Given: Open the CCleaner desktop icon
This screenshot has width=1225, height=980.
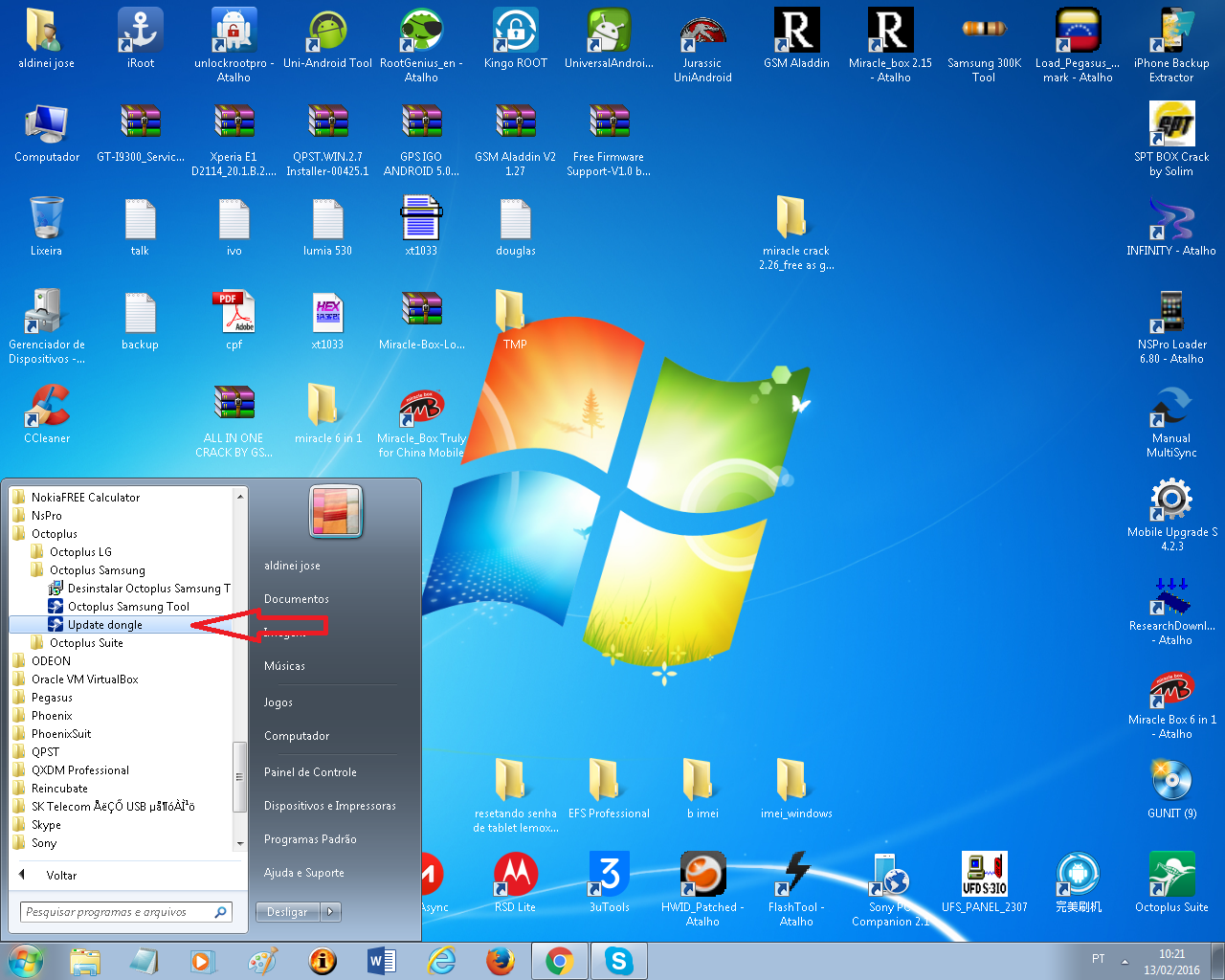Looking at the screenshot, I should pos(47,413).
